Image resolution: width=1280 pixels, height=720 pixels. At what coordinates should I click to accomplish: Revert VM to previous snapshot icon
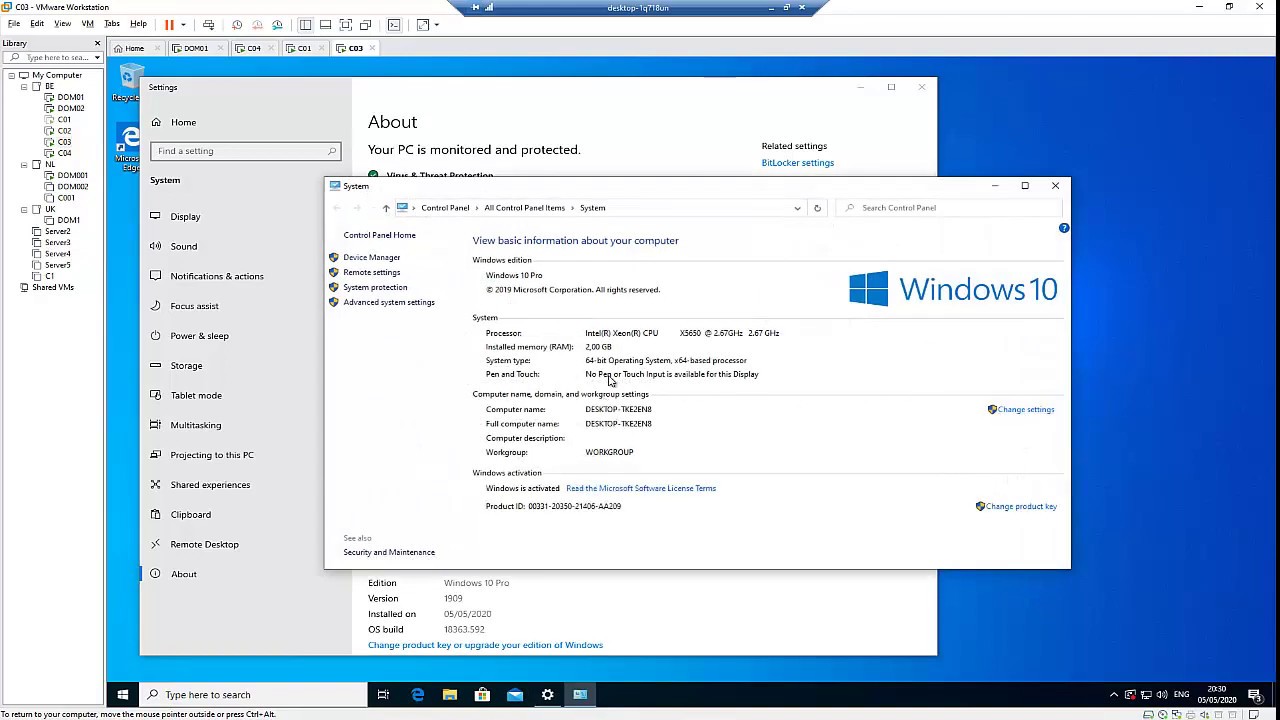click(x=257, y=24)
